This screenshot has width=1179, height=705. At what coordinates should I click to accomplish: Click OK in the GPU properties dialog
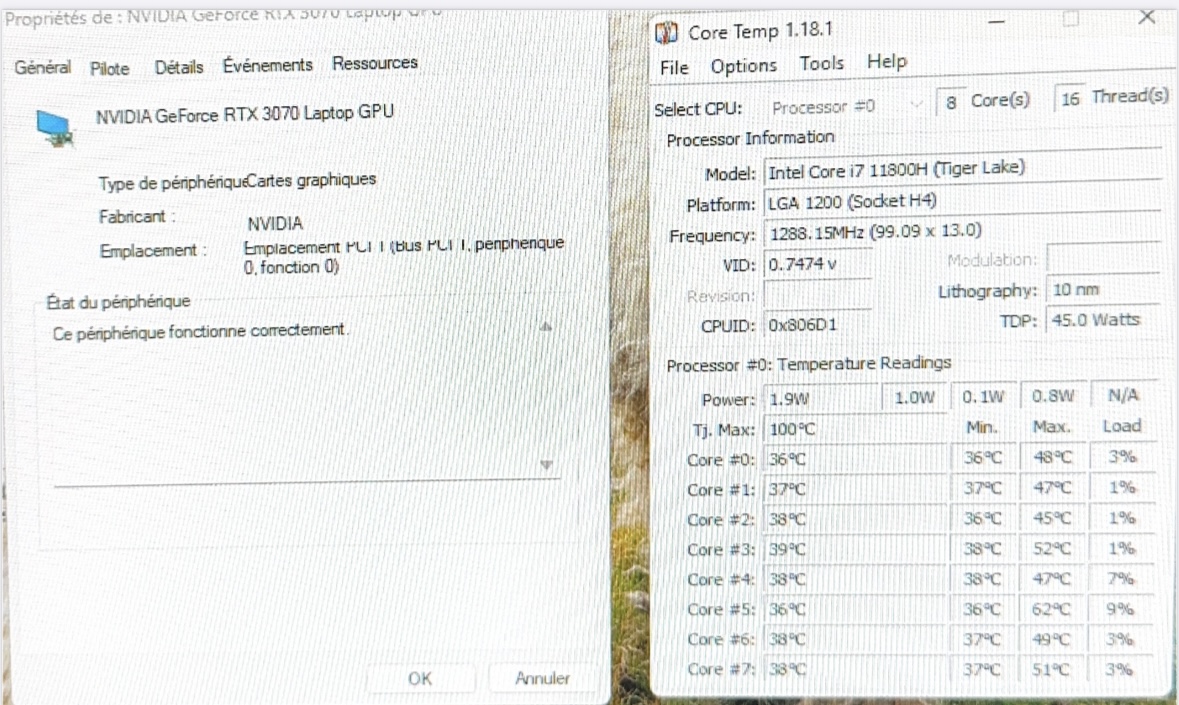coord(420,679)
